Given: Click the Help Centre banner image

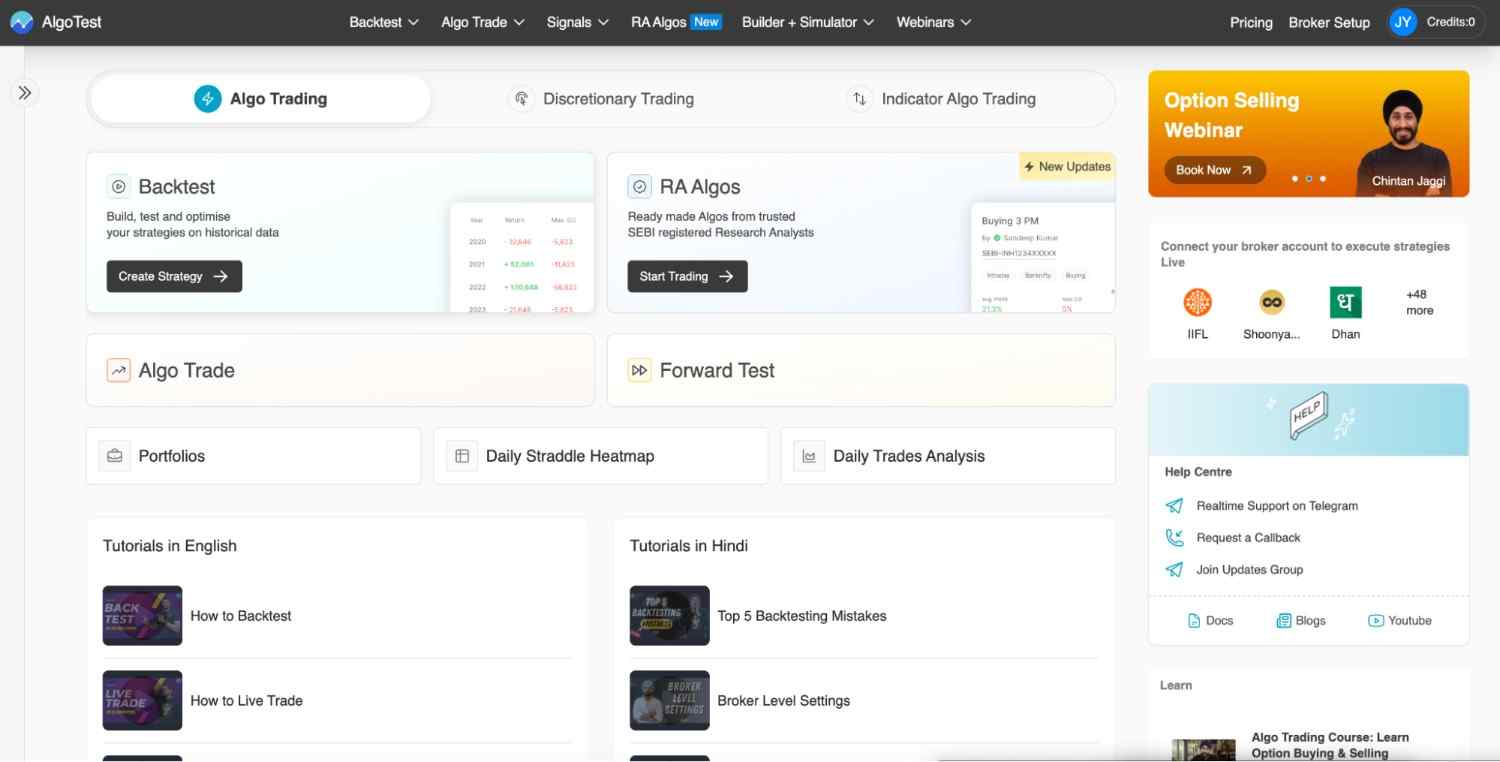Looking at the screenshot, I should click(x=1308, y=420).
